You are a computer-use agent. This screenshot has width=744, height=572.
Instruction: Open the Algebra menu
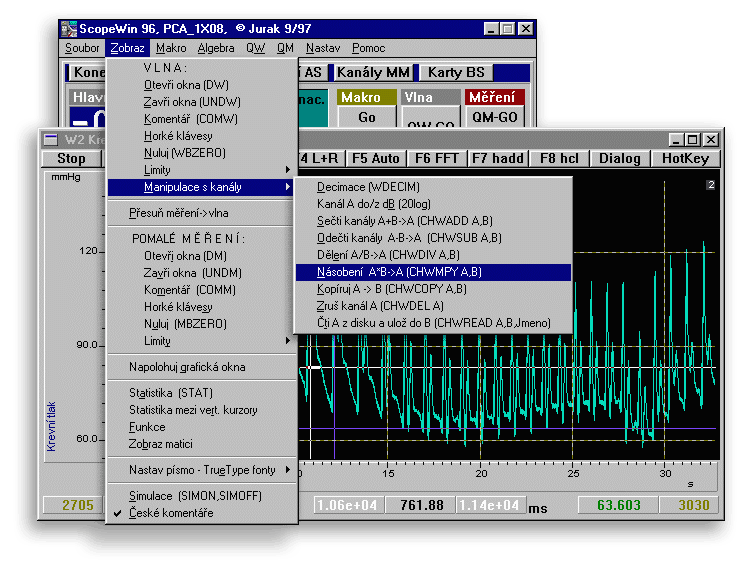[216, 48]
